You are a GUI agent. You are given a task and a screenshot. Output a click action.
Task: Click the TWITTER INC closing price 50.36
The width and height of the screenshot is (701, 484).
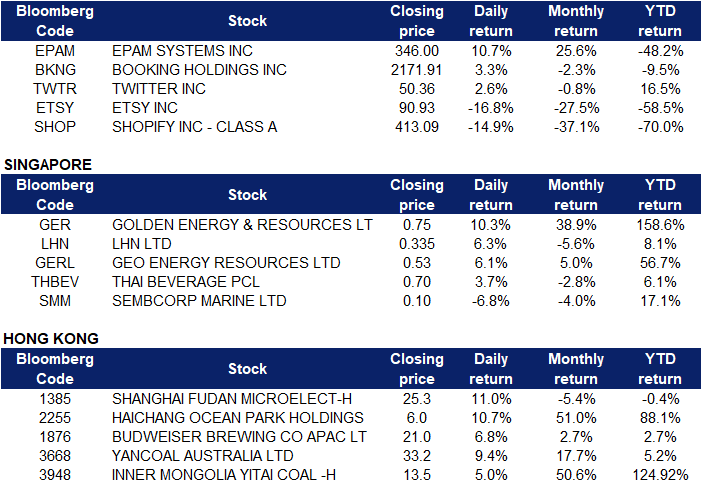417,89
